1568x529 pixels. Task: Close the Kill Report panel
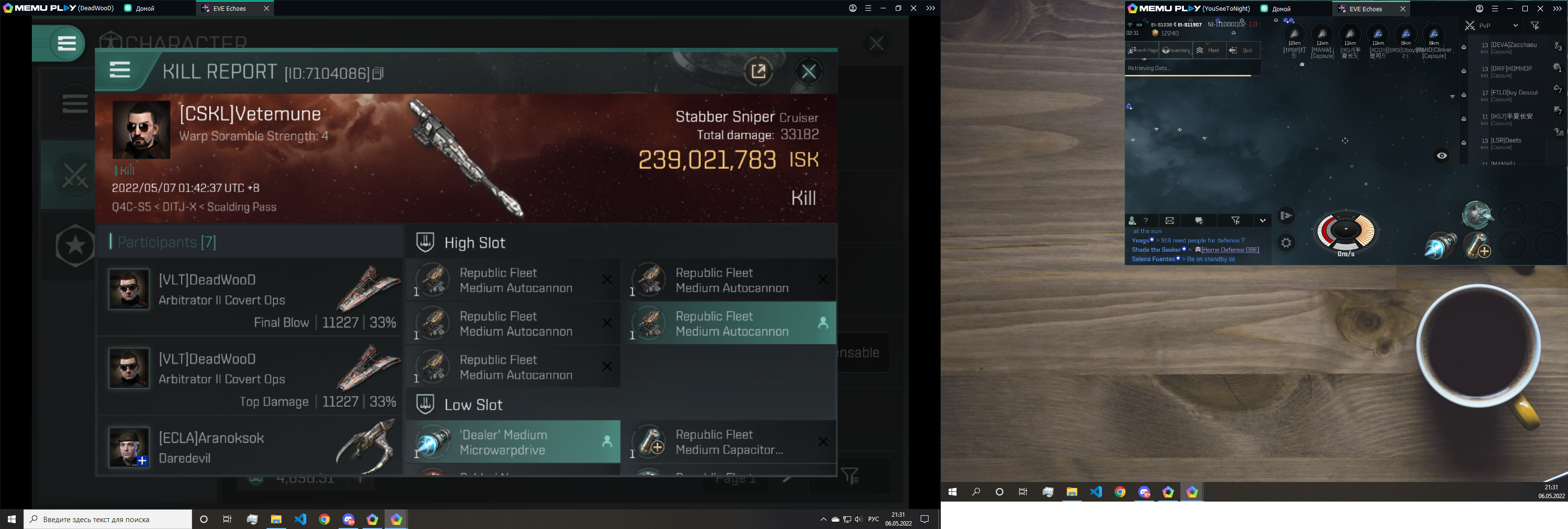coord(808,72)
